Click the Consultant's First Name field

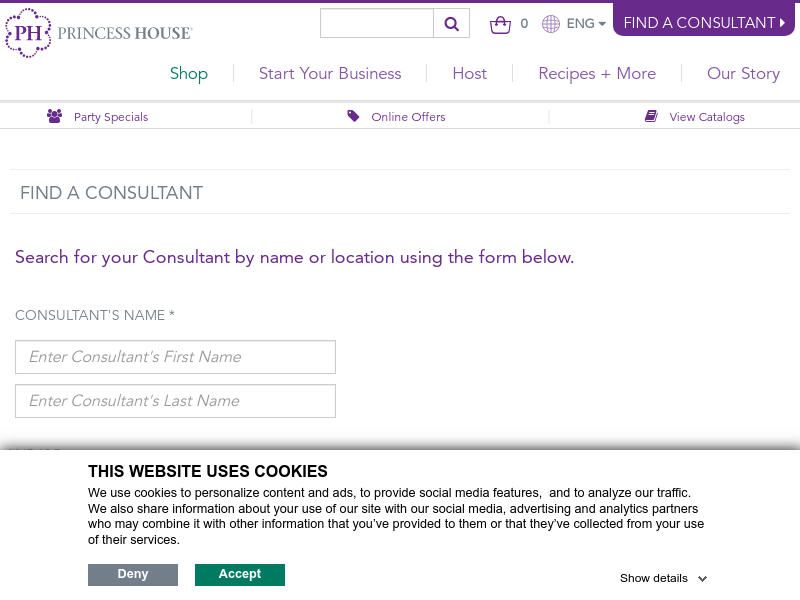pos(176,357)
